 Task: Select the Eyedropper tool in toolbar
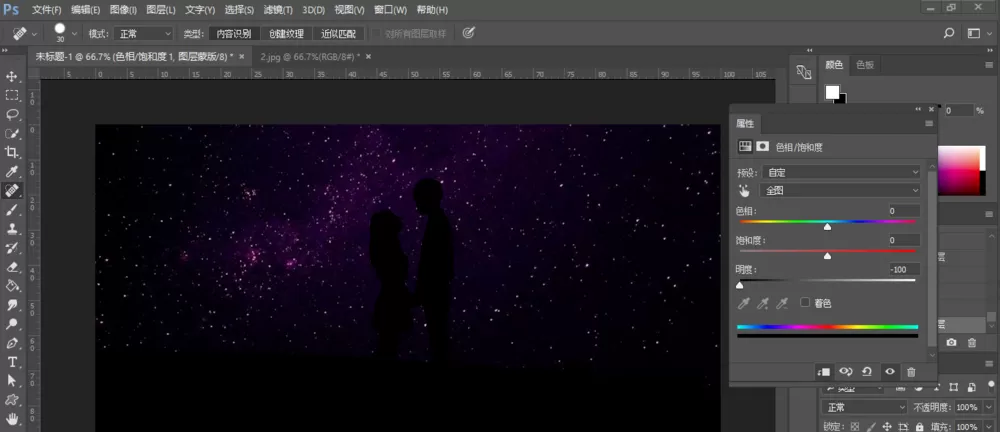click(11, 172)
